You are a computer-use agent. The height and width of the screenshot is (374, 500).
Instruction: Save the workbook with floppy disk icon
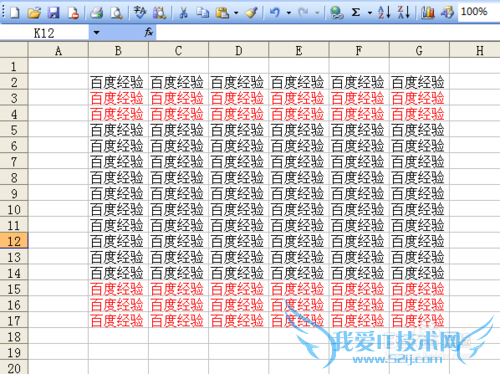pos(54,13)
